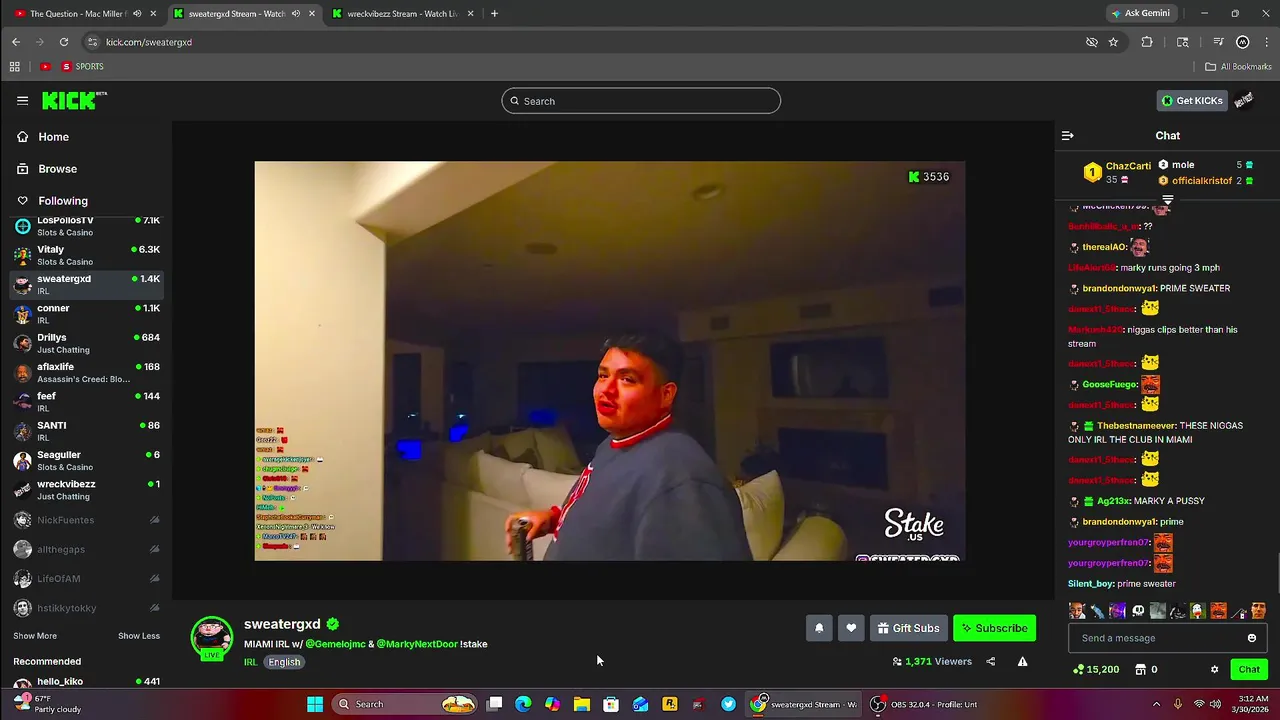The width and height of the screenshot is (1280, 720).
Task: Bookmark this page with star icon
Action: point(1113,42)
